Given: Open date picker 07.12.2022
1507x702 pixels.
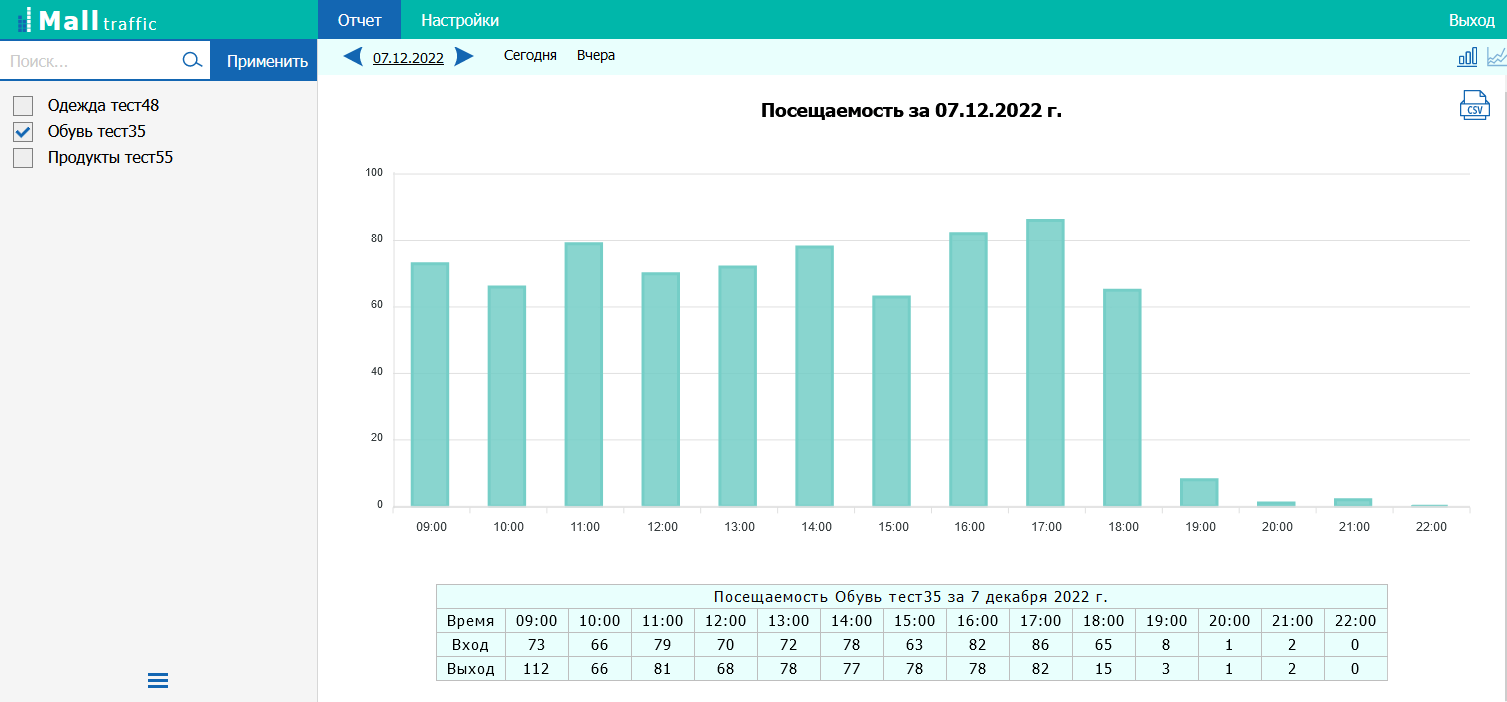Looking at the screenshot, I should click(408, 57).
